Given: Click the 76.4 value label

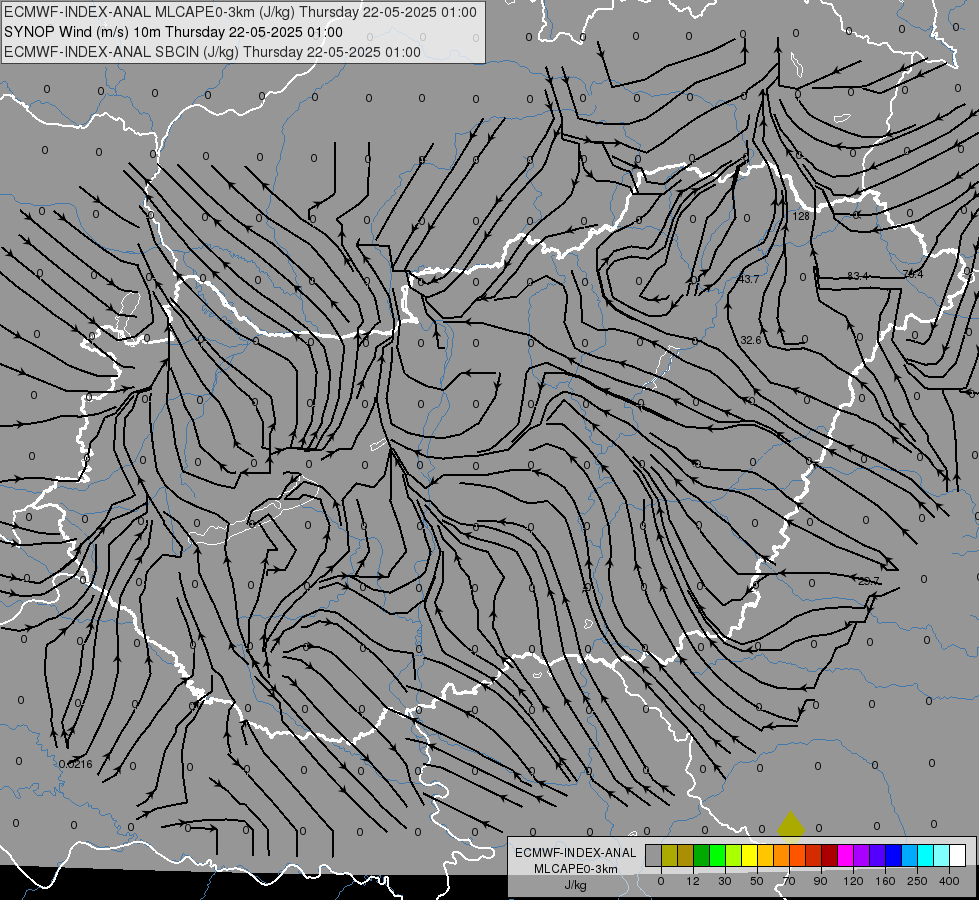Looking at the screenshot, I should point(913,274).
